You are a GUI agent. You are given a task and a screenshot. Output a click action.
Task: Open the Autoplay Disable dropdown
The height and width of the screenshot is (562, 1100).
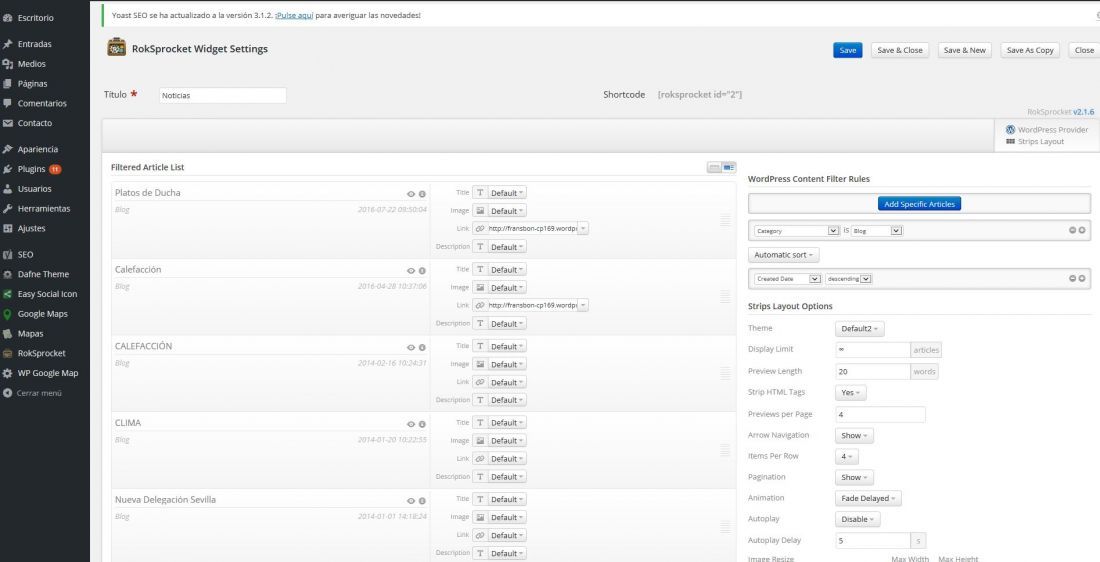857,520
